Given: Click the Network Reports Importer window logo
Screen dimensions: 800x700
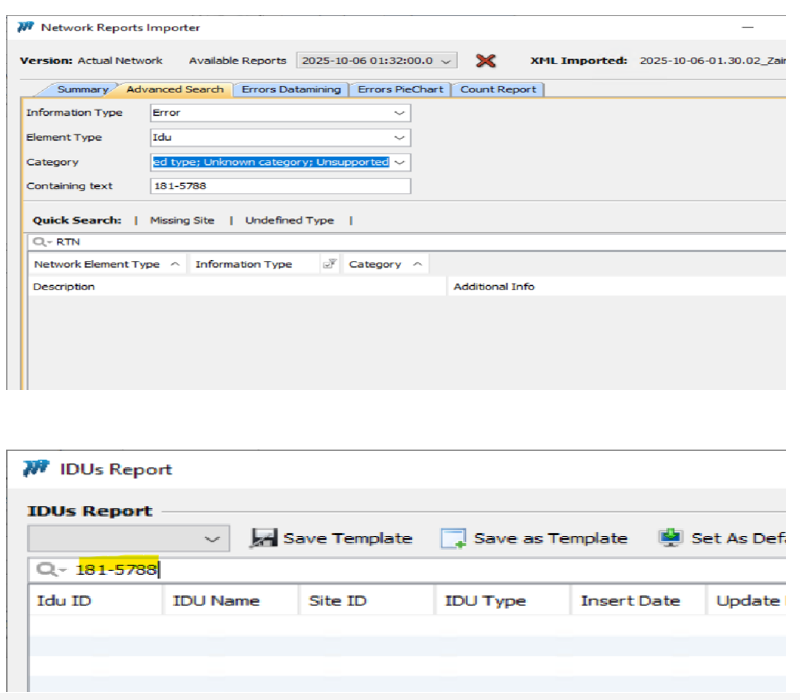Looking at the screenshot, I should [27, 27].
